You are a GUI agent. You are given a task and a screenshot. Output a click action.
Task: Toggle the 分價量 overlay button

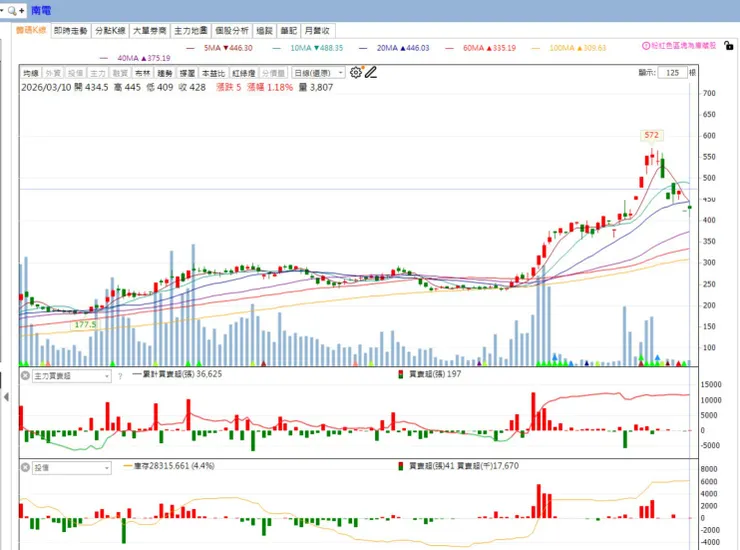273,73
